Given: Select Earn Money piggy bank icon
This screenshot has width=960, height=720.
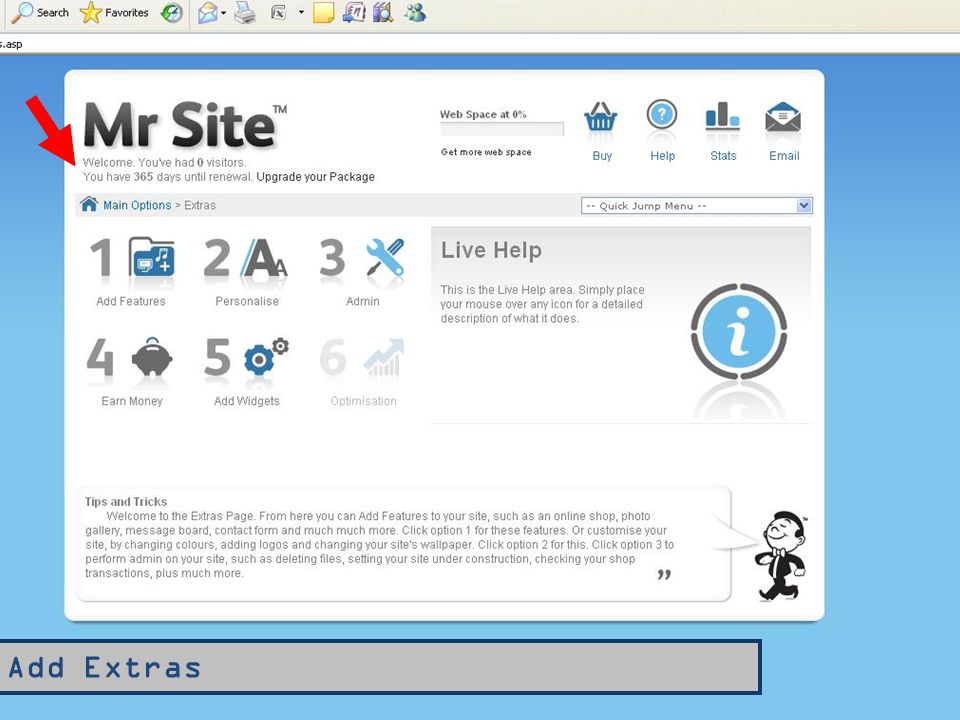Looking at the screenshot, I should pyautogui.click(x=152, y=357).
